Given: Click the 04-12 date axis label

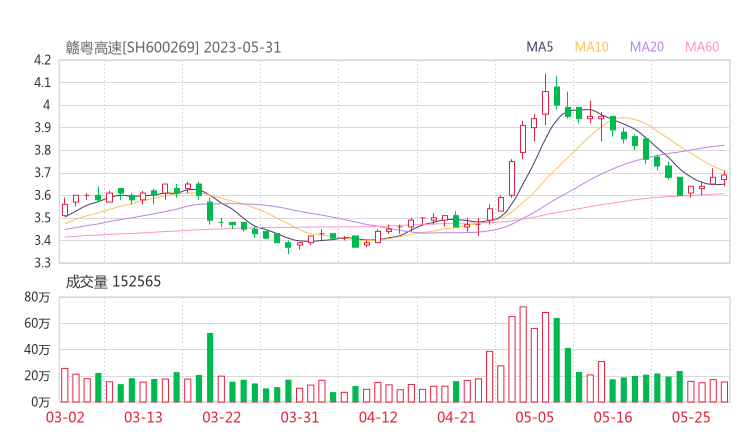Looking at the screenshot, I should [x=378, y=417].
